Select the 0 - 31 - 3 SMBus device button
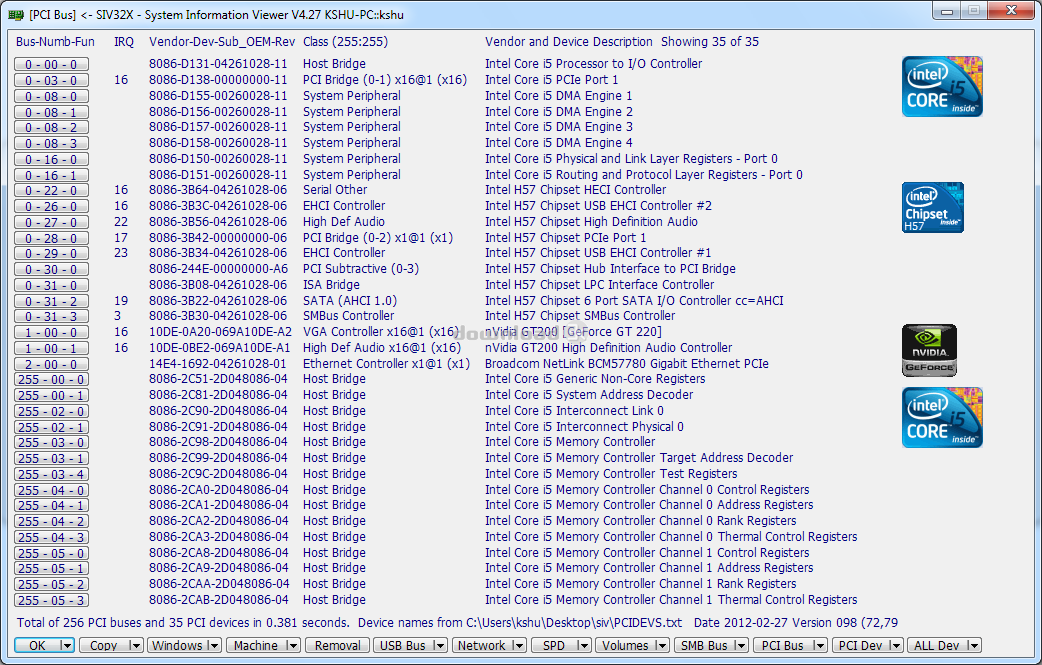The height and width of the screenshot is (665, 1042). coord(51,317)
